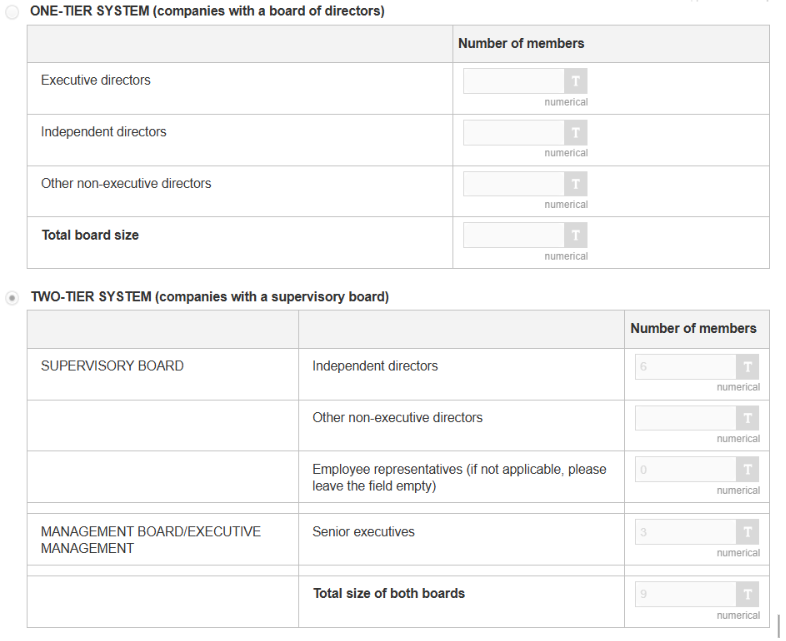Click the T icon beside Employee representatives

[748, 469]
